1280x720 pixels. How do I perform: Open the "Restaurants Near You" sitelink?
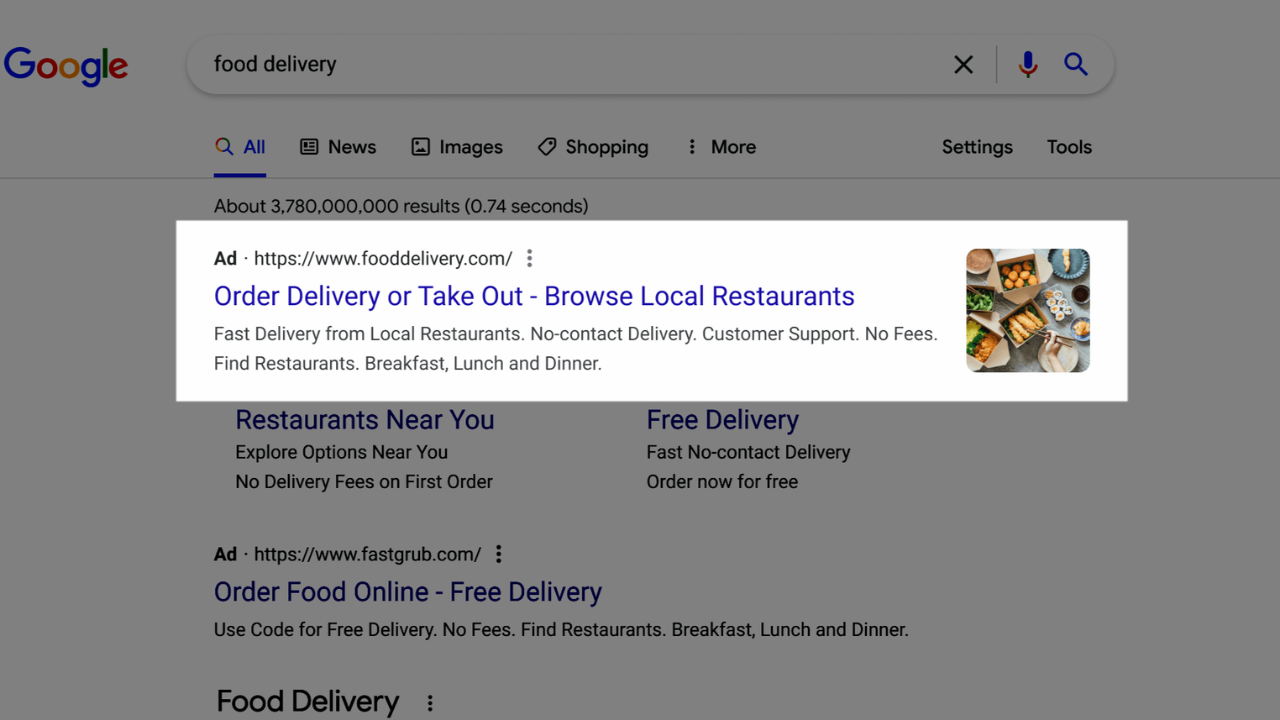point(364,420)
